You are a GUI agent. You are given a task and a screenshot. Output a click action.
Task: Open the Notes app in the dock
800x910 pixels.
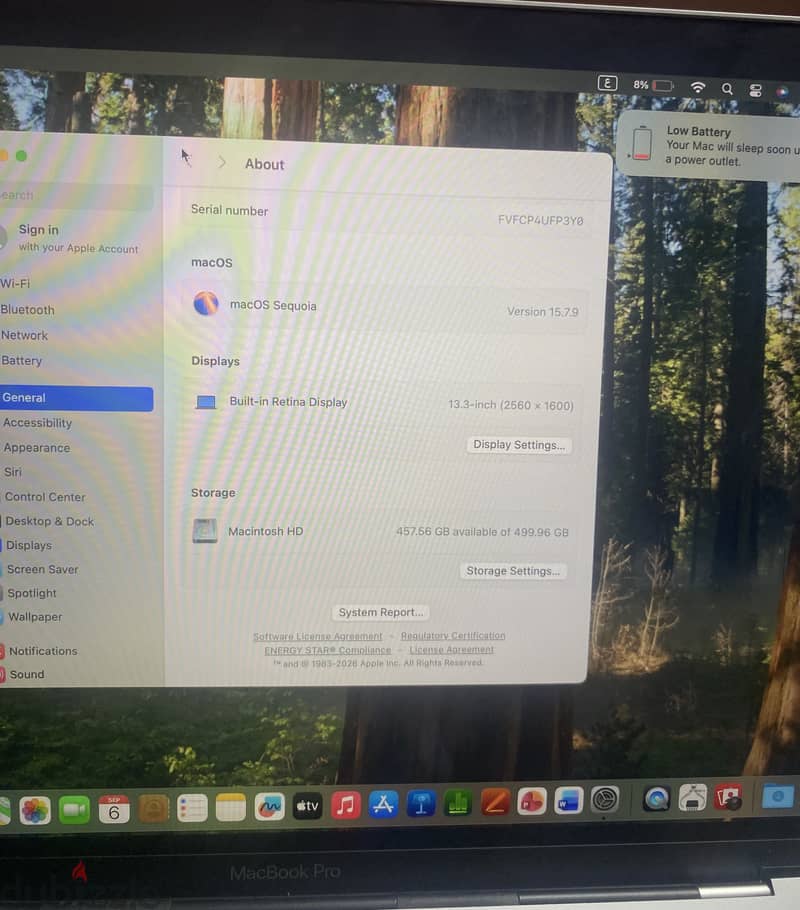point(230,807)
